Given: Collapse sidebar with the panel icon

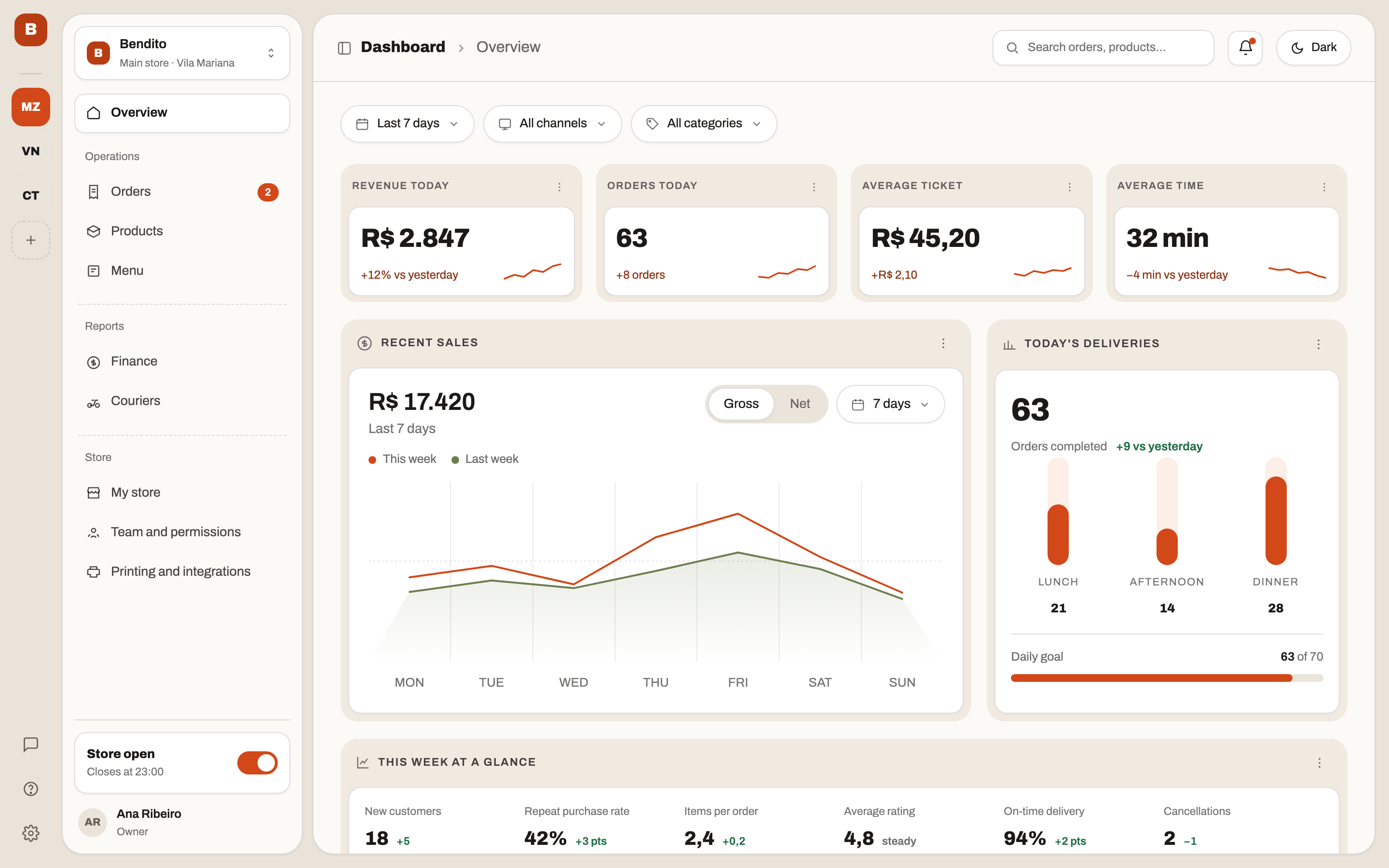Looking at the screenshot, I should [344, 48].
